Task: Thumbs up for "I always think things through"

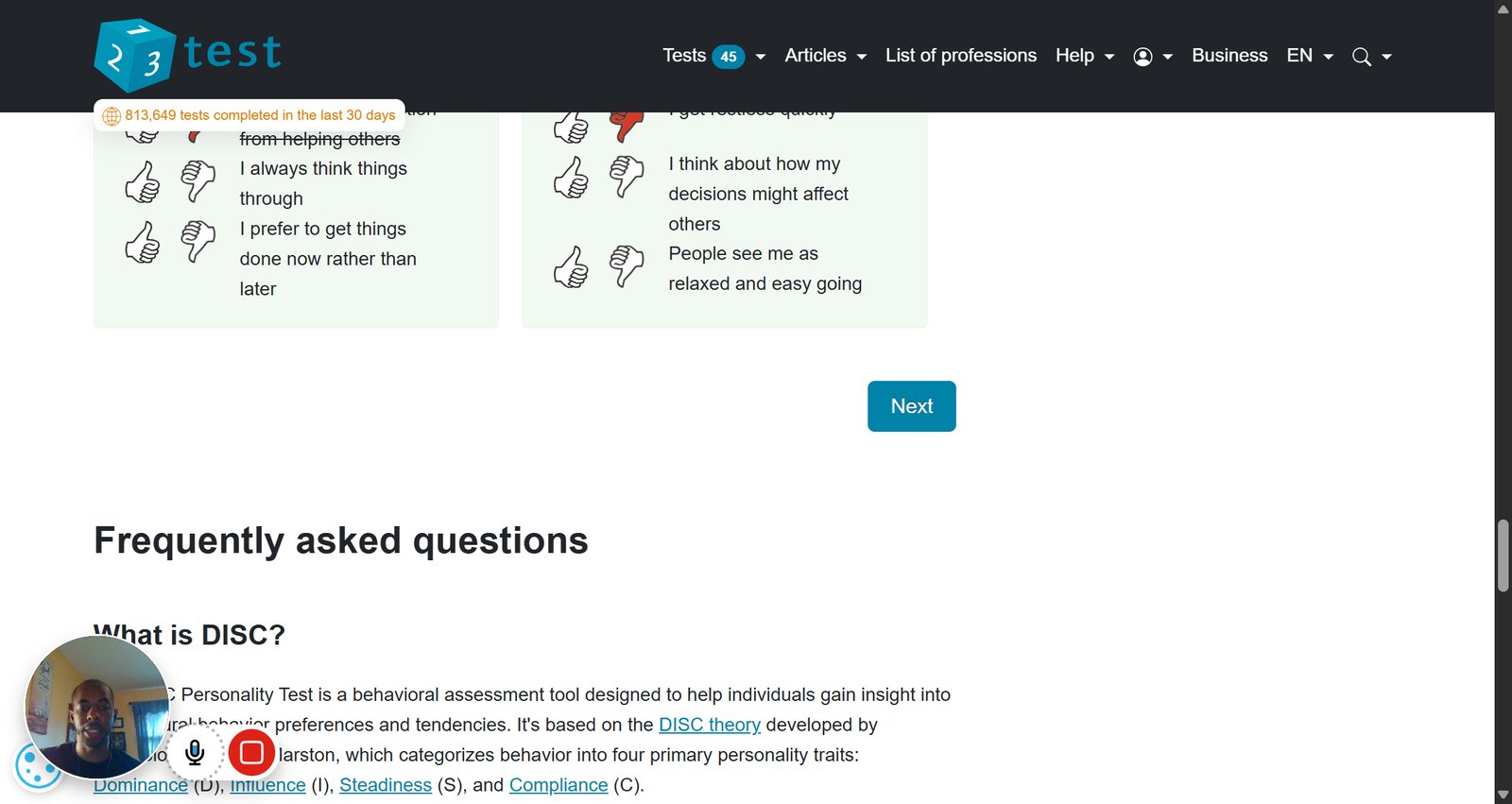Action: click(x=143, y=182)
